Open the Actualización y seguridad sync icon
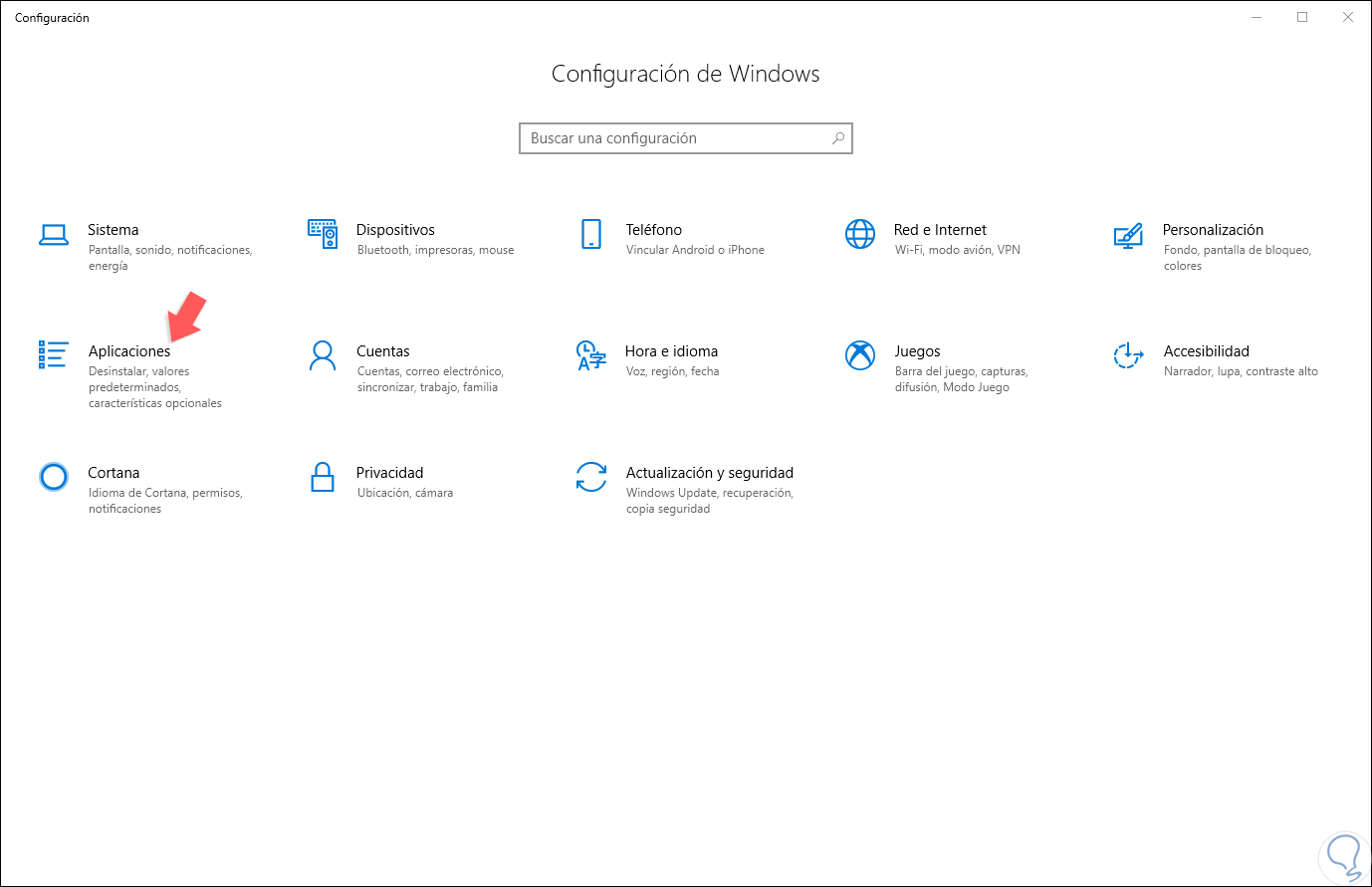The width and height of the screenshot is (1372, 887). pos(591,477)
